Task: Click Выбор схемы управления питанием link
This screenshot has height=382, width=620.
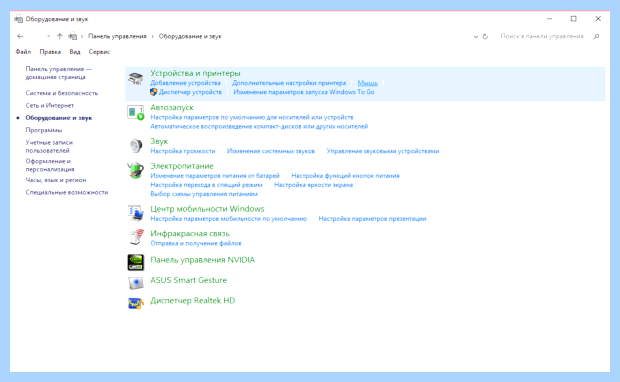Action: pos(204,194)
